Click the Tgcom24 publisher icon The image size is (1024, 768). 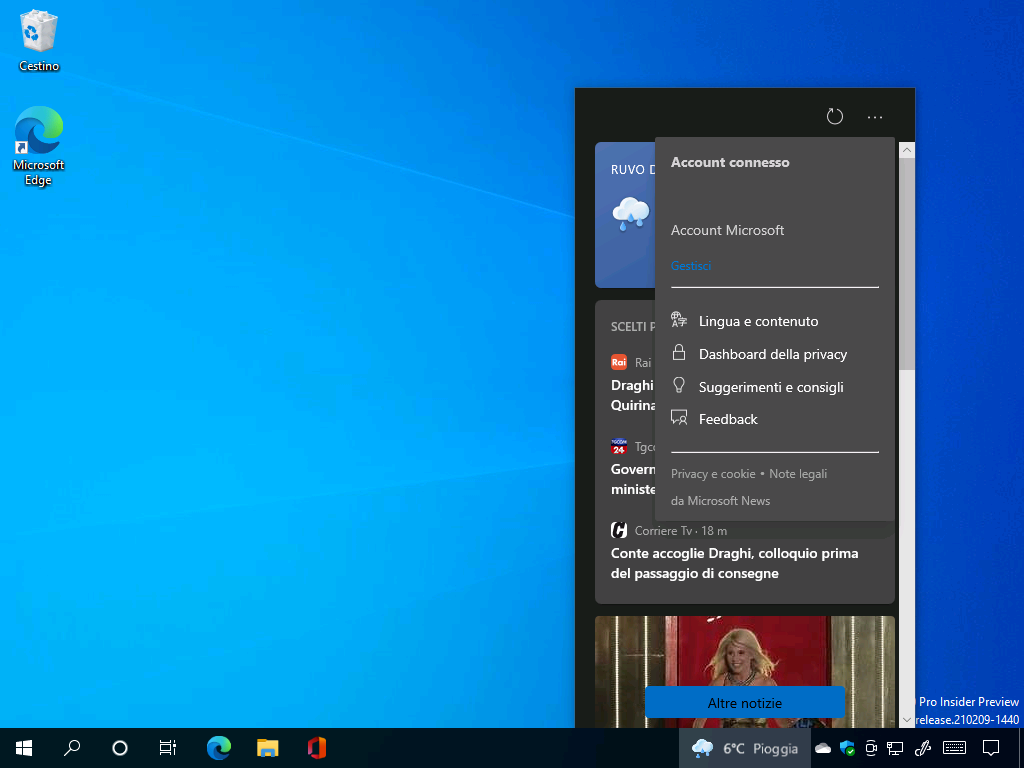(620, 446)
